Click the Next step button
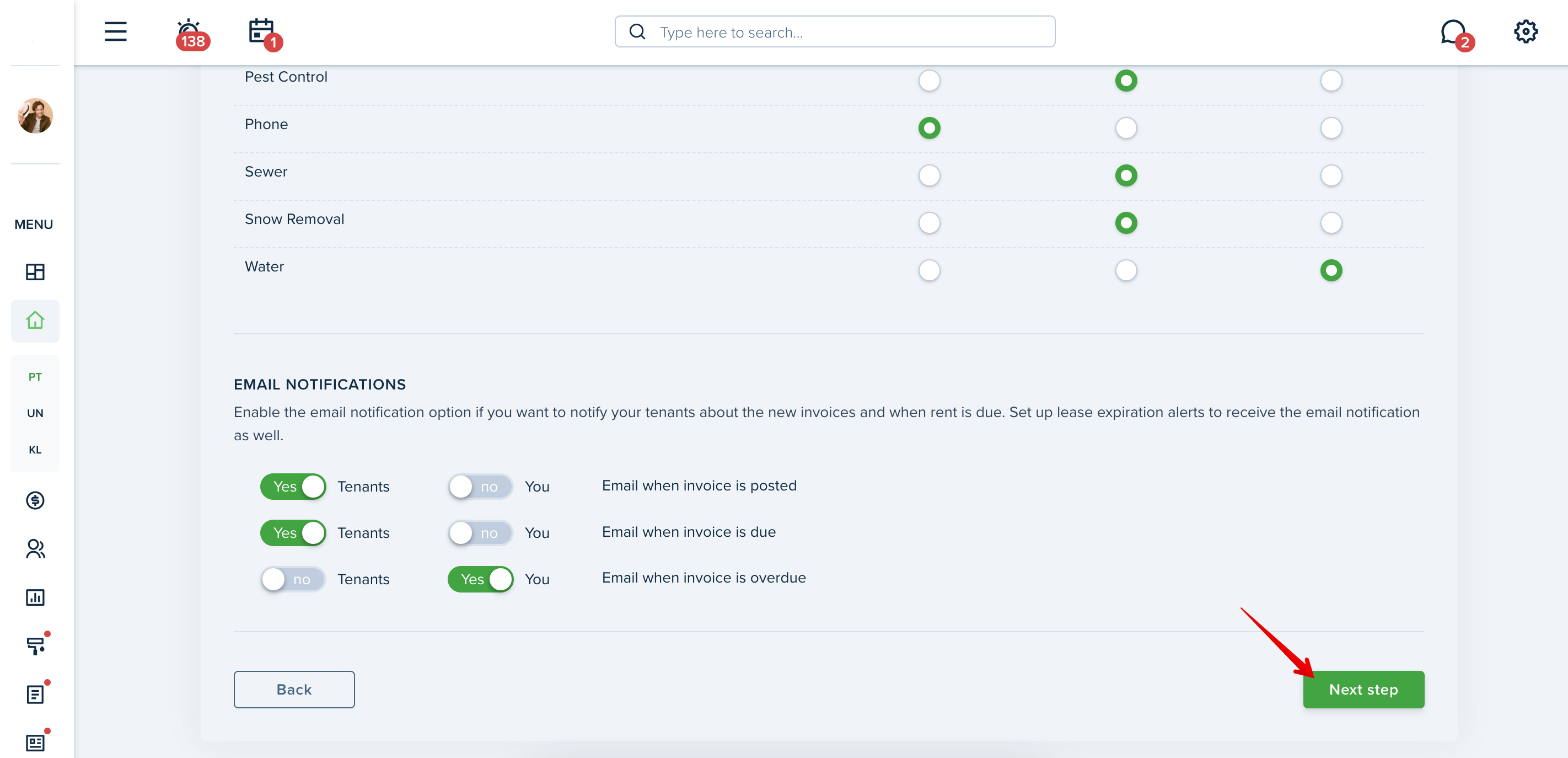Screen dimensions: 1568x758 point(1363,689)
